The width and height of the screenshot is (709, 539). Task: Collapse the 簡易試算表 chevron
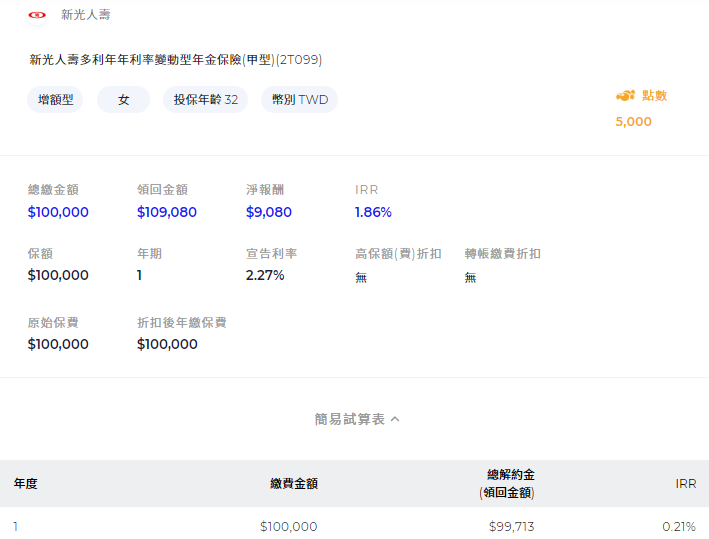[x=395, y=419]
